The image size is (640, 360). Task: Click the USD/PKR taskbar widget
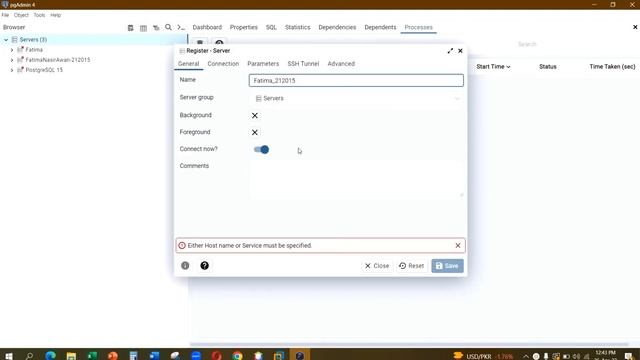[483, 356]
